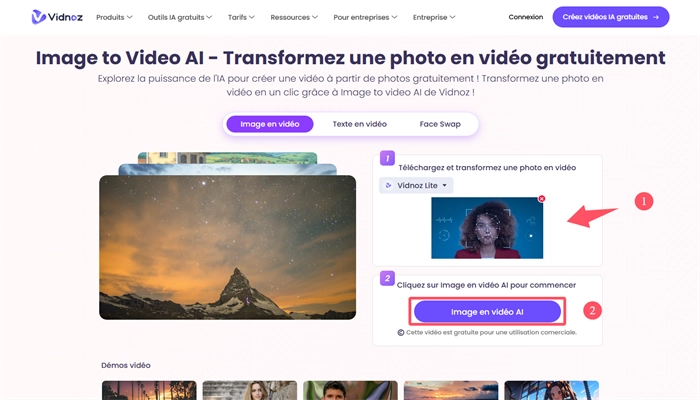This screenshot has width=700, height=400.
Task: Click the Connexion link
Action: click(x=525, y=17)
